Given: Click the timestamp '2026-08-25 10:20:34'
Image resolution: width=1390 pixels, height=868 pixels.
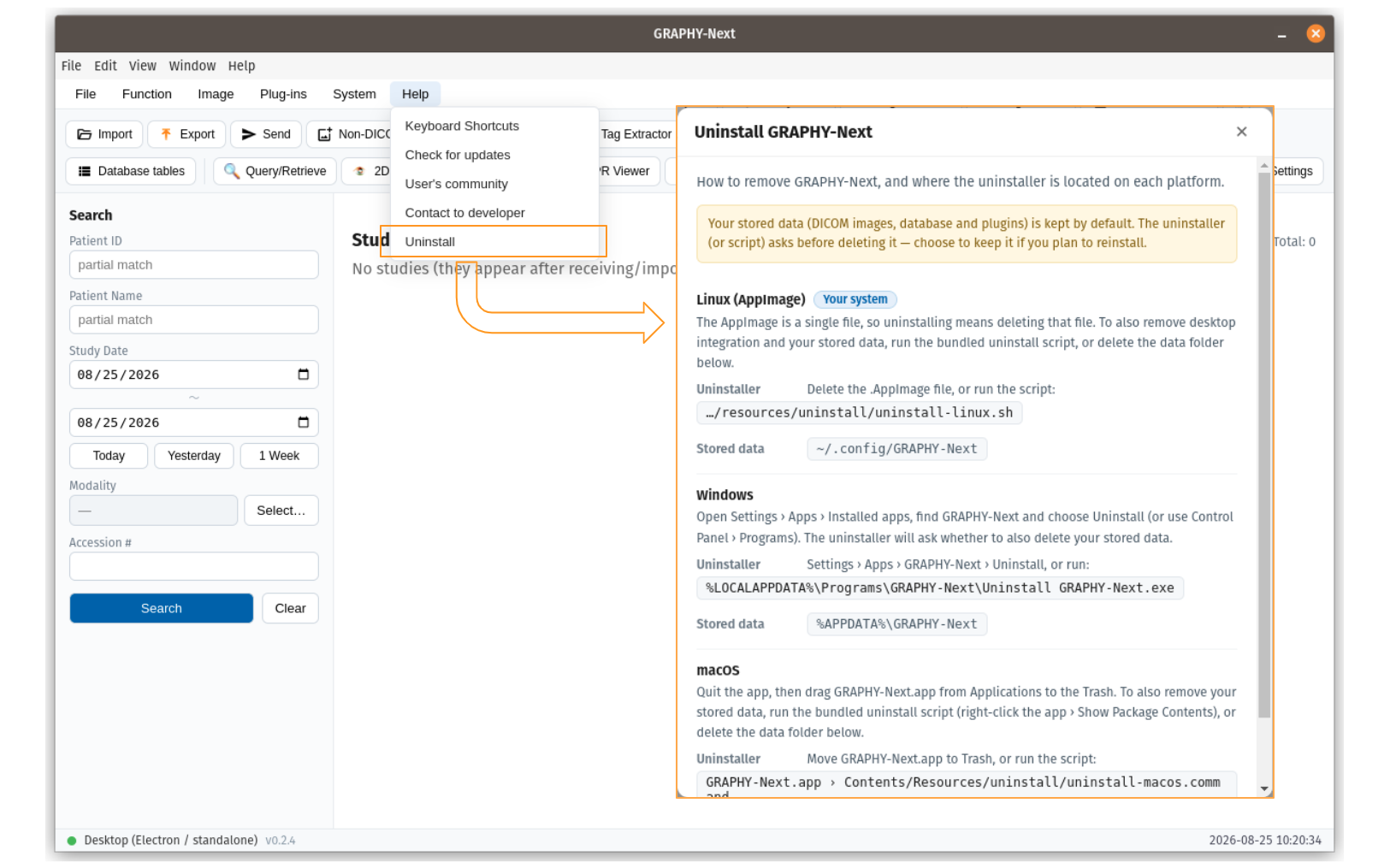Looking at the screenshot, I should 1265,841.
